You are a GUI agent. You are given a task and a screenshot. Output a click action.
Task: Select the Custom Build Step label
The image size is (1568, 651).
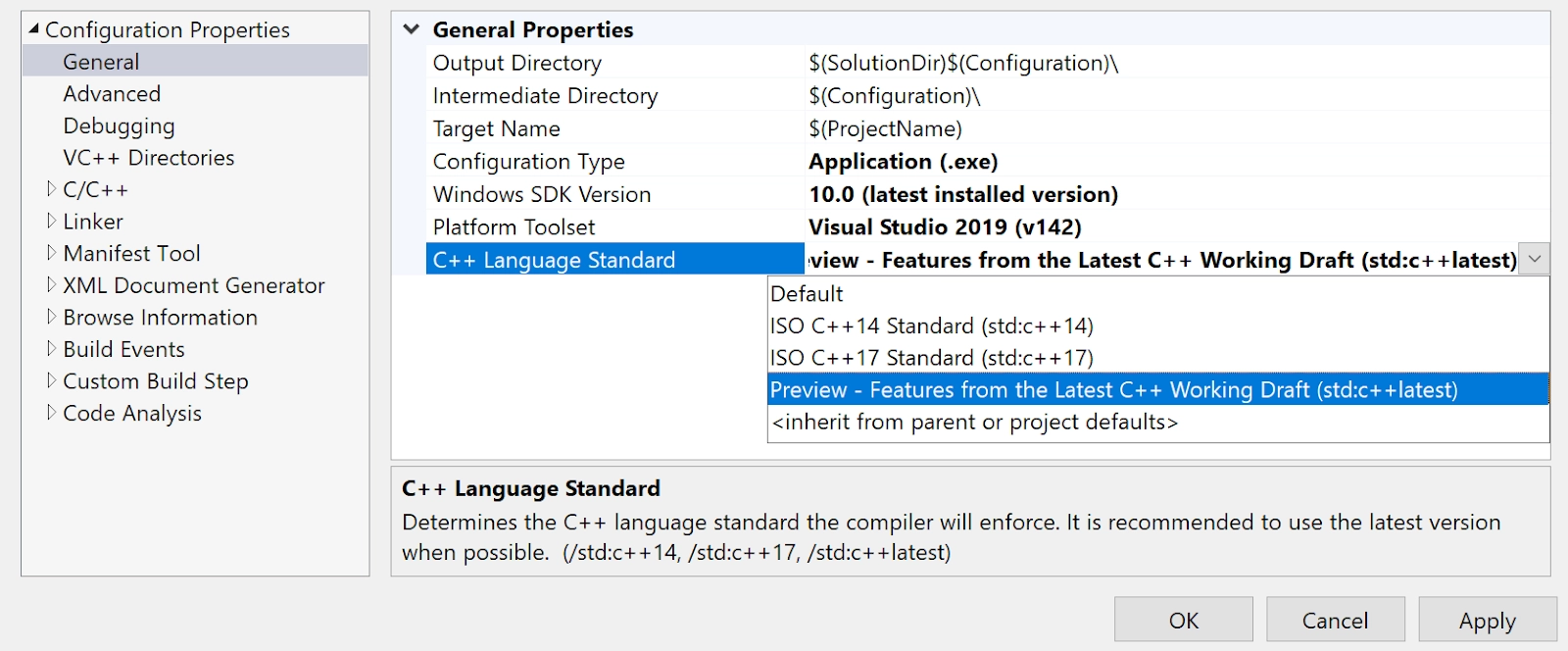[156, 381]
